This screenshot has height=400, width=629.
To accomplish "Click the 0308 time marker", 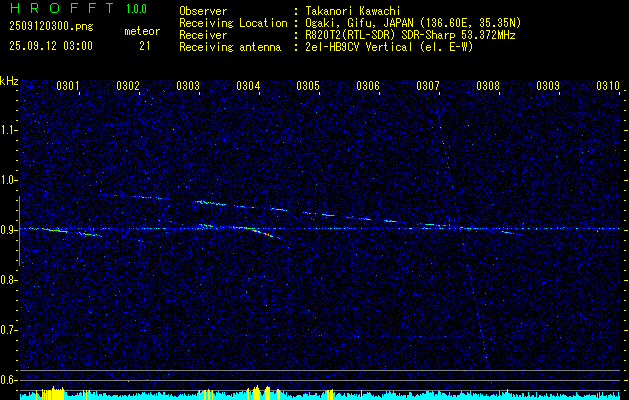I will tap(488, 85).
